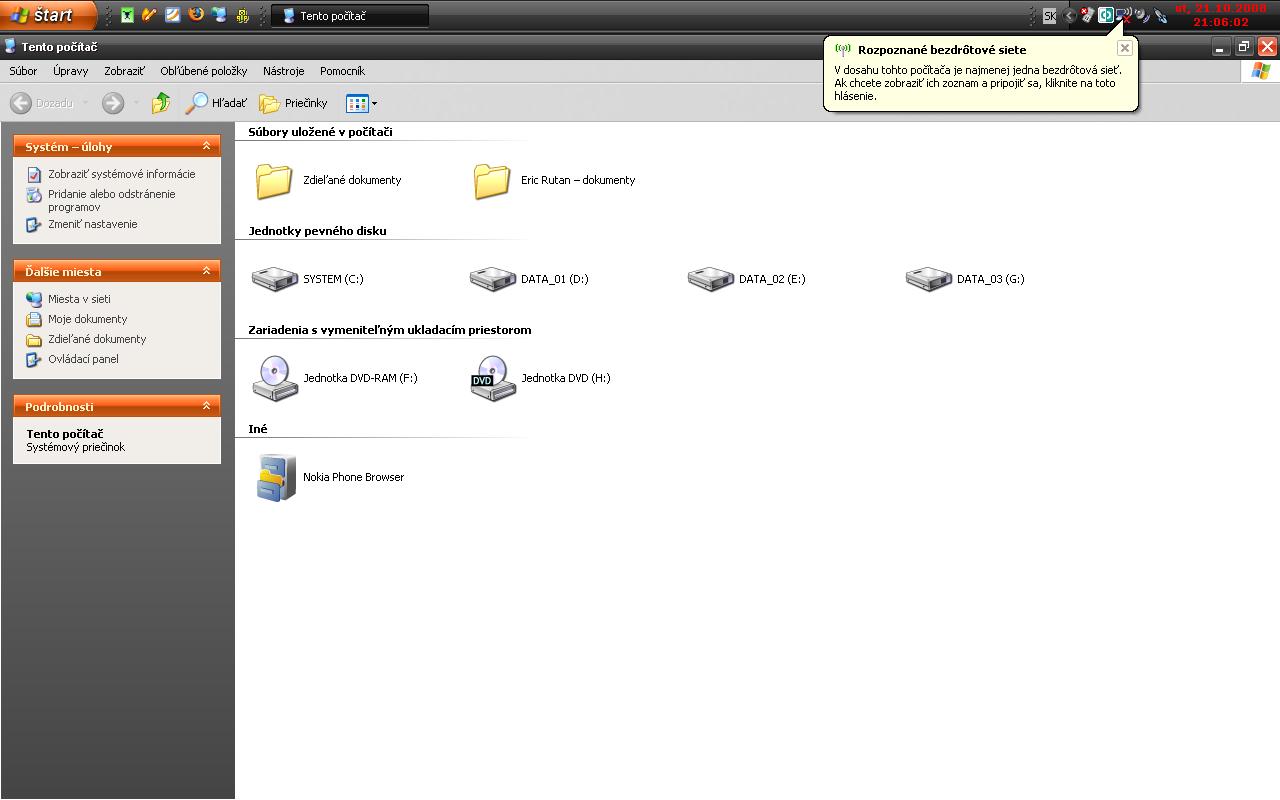Click the Hľadať search toolbar button
Screen dimensions: 1280x800
click(x=217, y=103)
